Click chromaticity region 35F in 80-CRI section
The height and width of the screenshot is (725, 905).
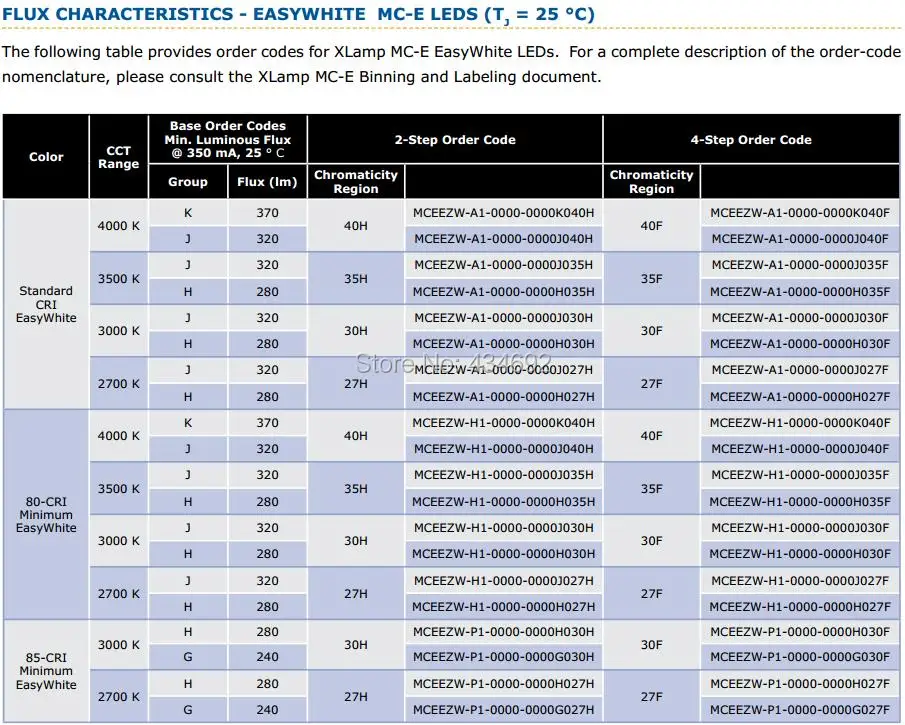pyautogui.click(x=651, y=489)
